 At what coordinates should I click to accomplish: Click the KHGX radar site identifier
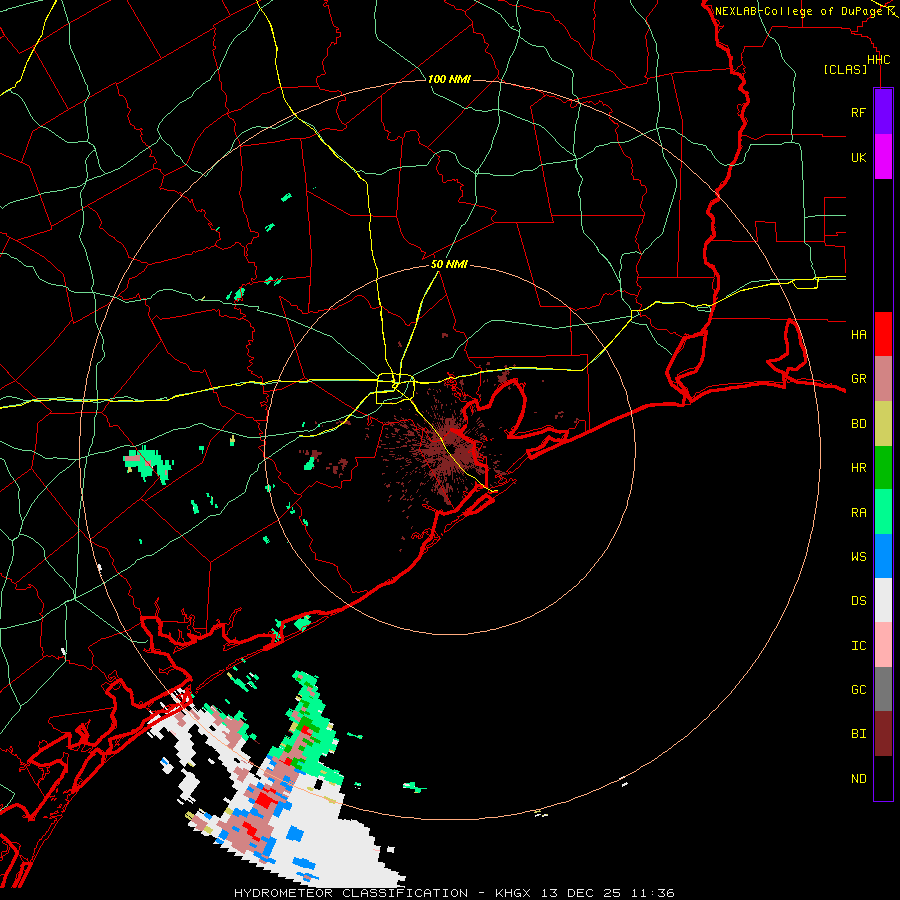coord(513,893)
